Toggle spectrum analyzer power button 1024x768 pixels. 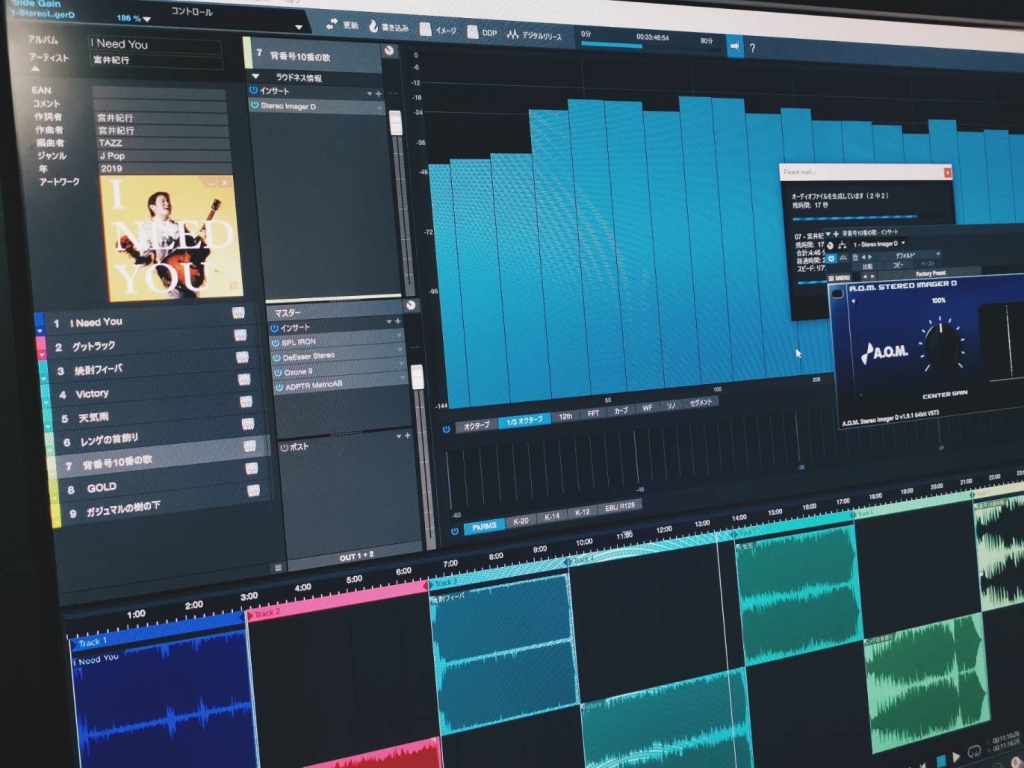pyautogui.click(x=447, y=429)
